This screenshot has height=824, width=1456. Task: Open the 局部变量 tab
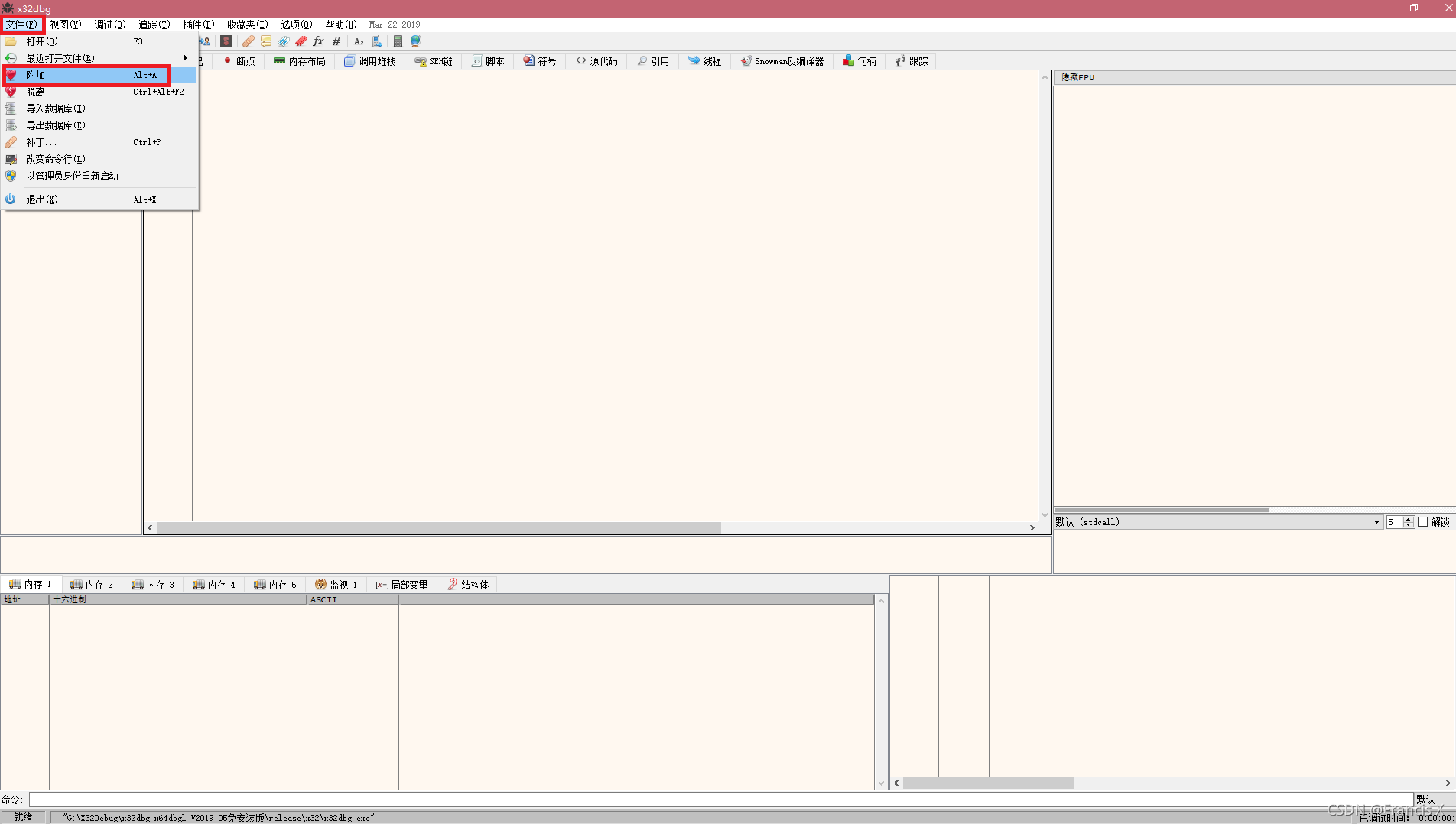[402, 585]
